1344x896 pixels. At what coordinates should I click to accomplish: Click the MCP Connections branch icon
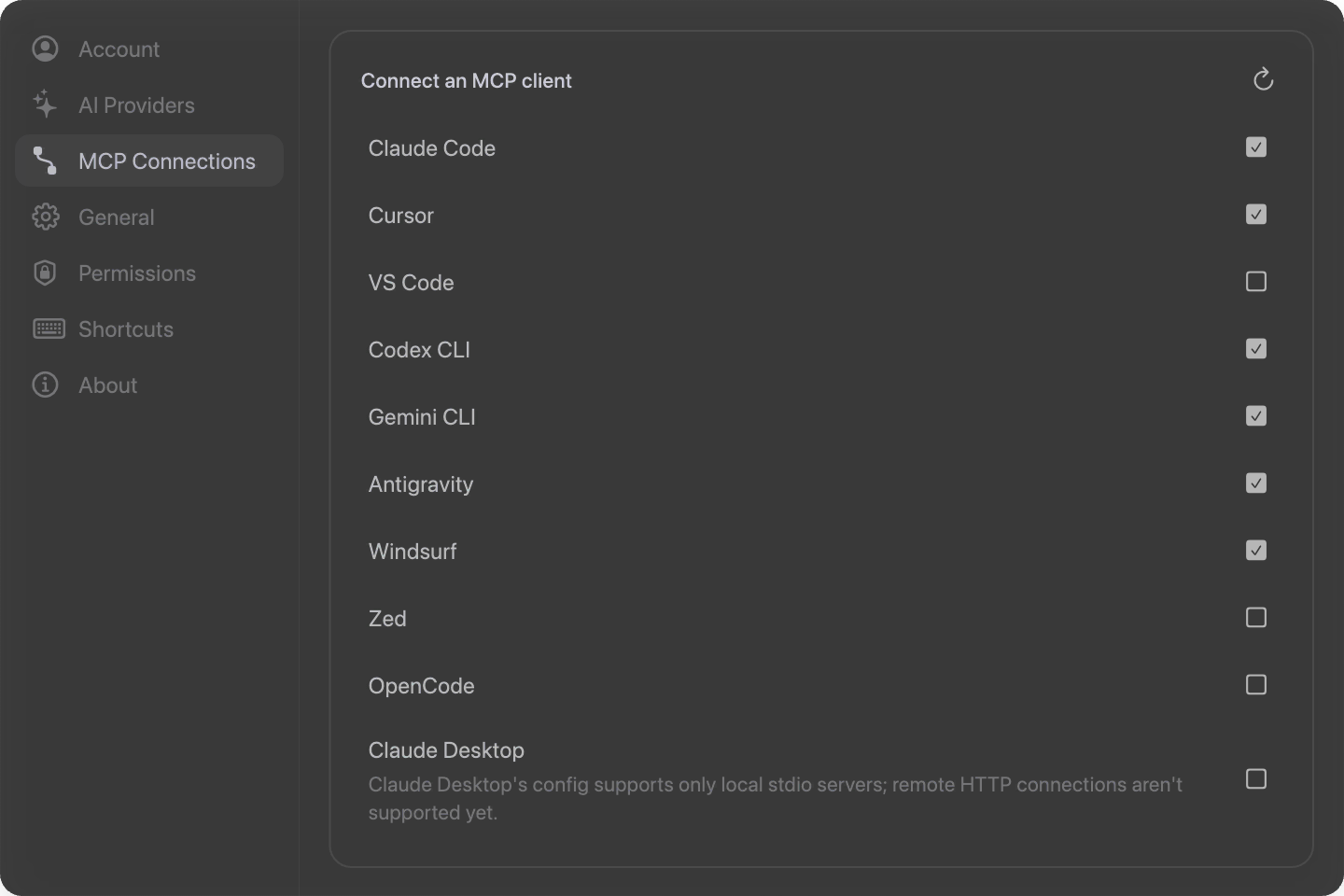(45, 161)
